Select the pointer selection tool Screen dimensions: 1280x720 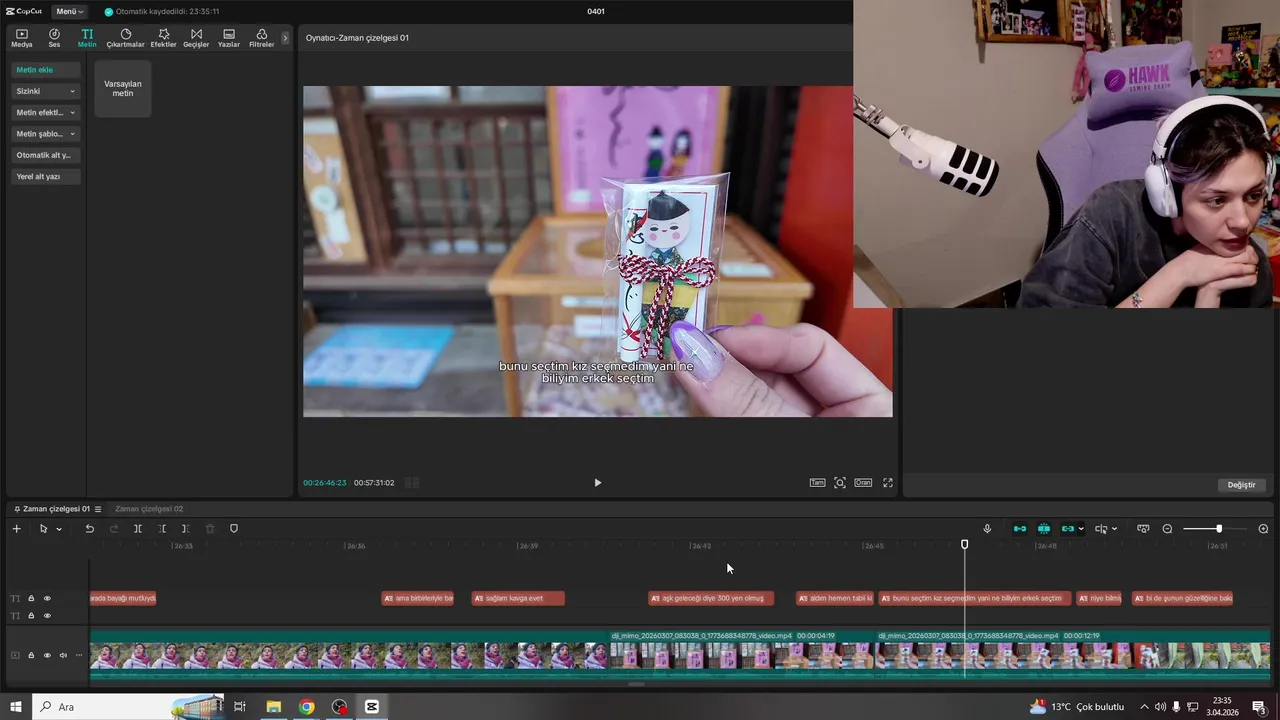43,529
